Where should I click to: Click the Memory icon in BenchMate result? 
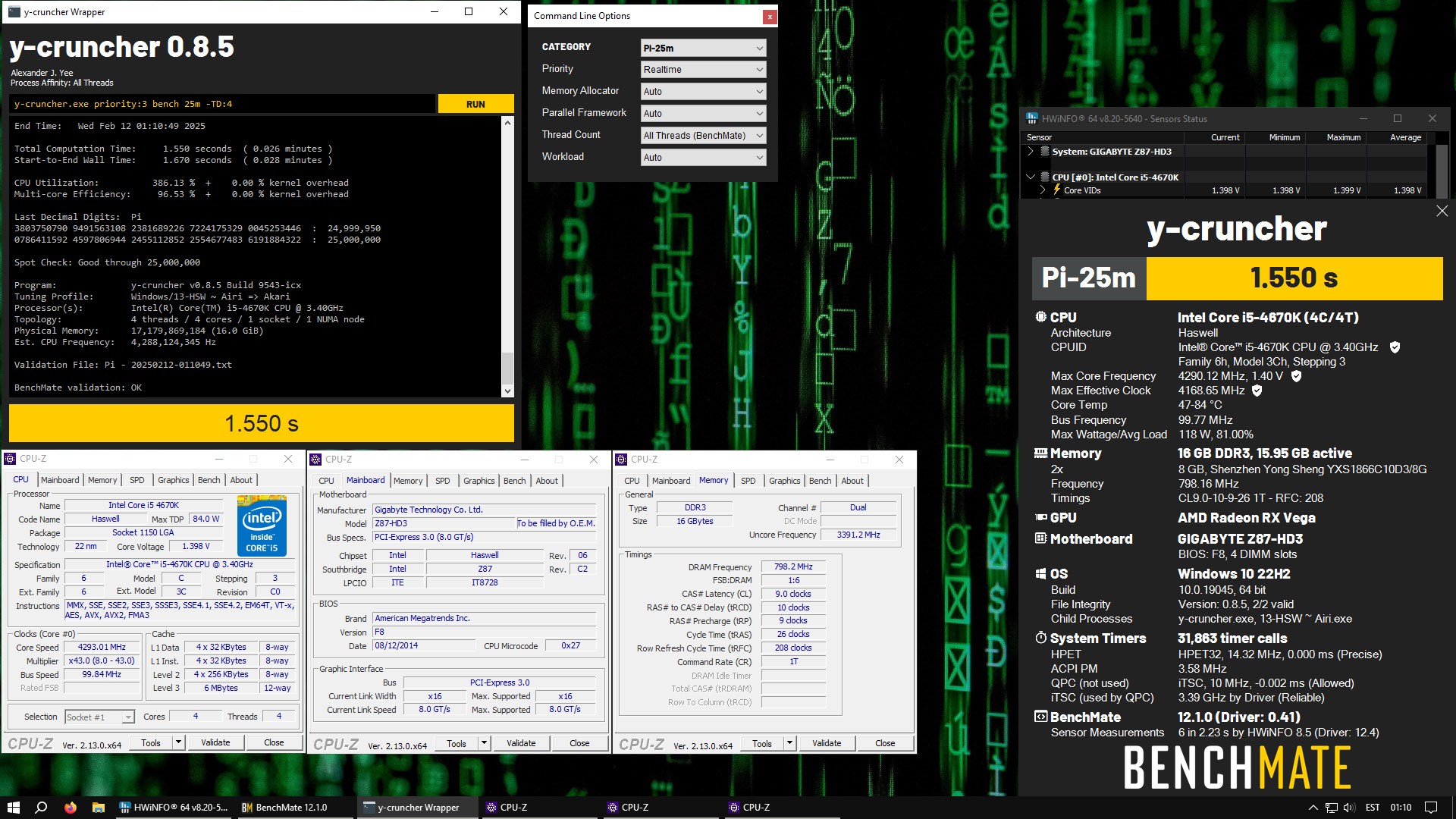pyautogui.click(x=1040, y=453)
